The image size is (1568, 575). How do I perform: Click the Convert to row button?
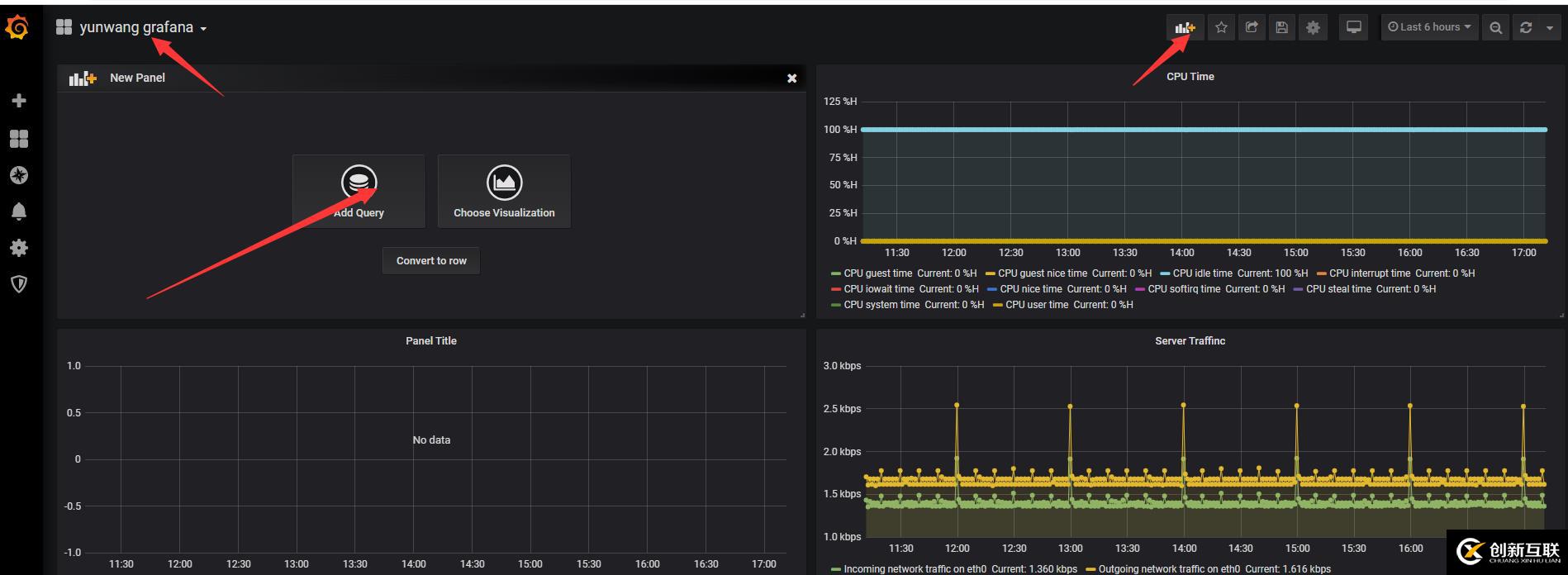click(x=431, y=260)
